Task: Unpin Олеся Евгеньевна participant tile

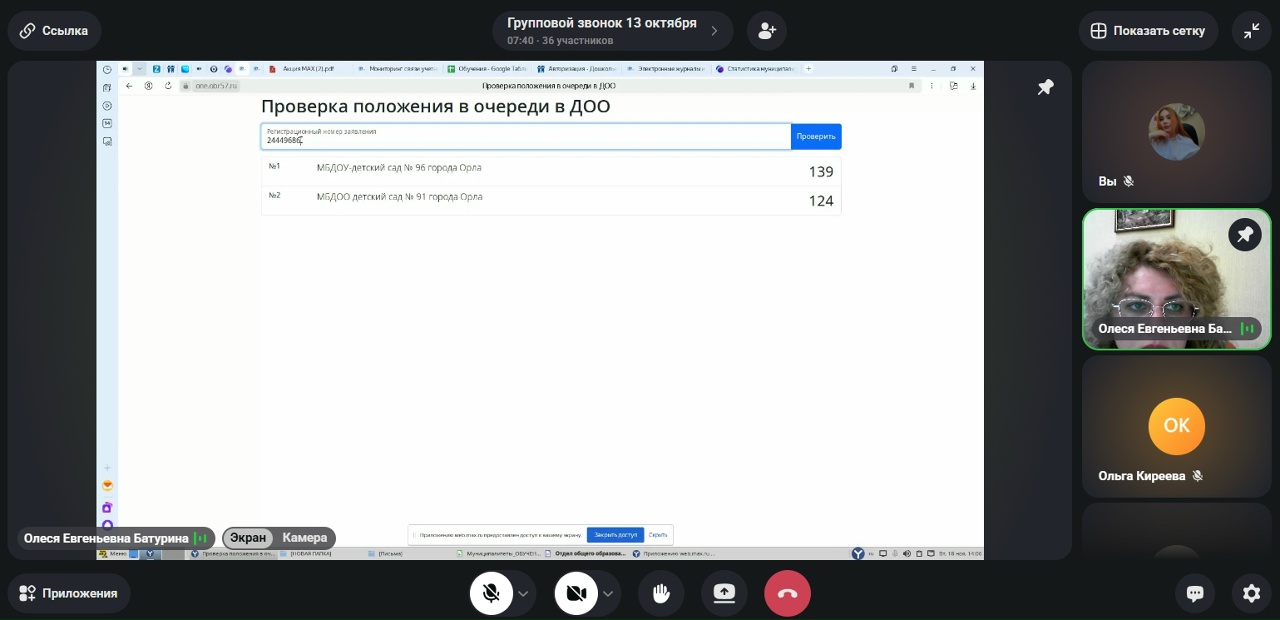Action: click(1244, 235)
